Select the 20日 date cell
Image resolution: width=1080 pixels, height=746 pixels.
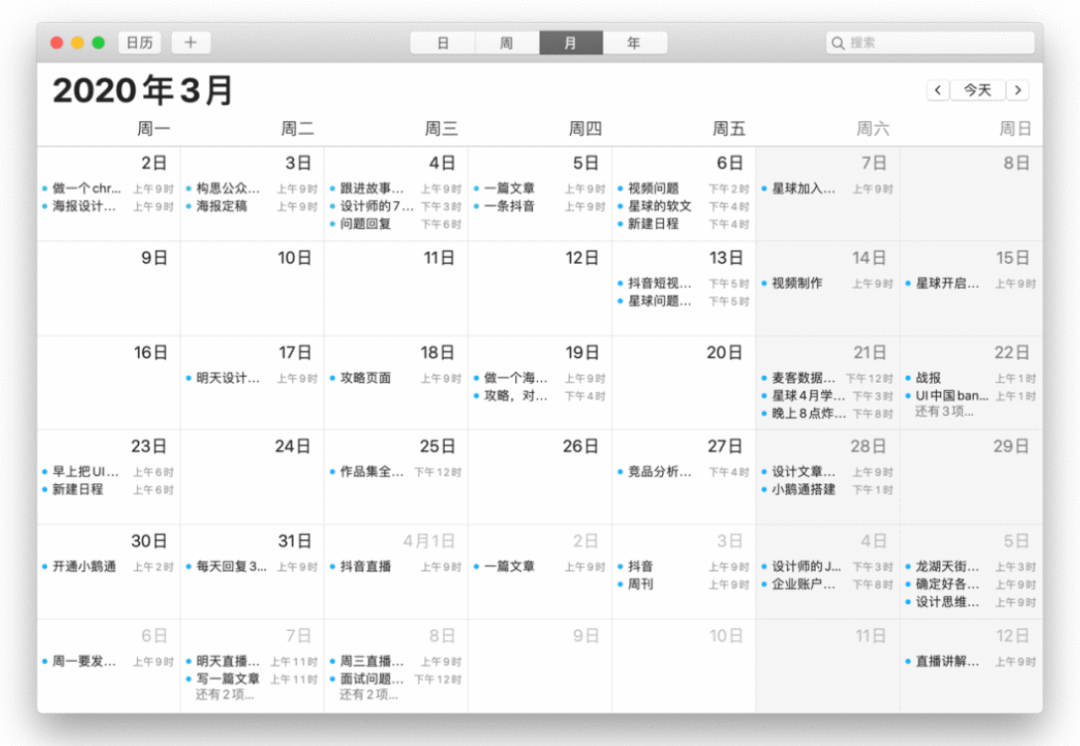pyautogui.click(x=684, y=382)
